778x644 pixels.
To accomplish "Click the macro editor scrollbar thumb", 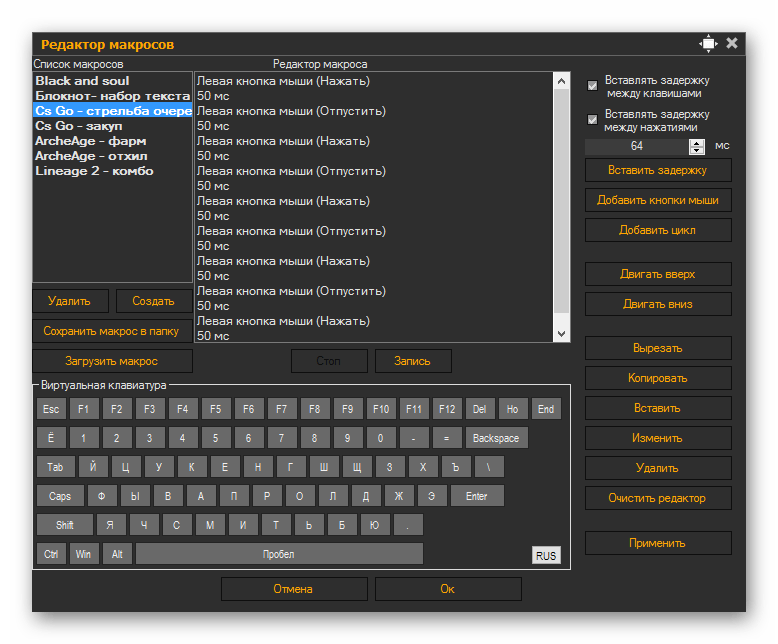I will click(x=561, y=201).
